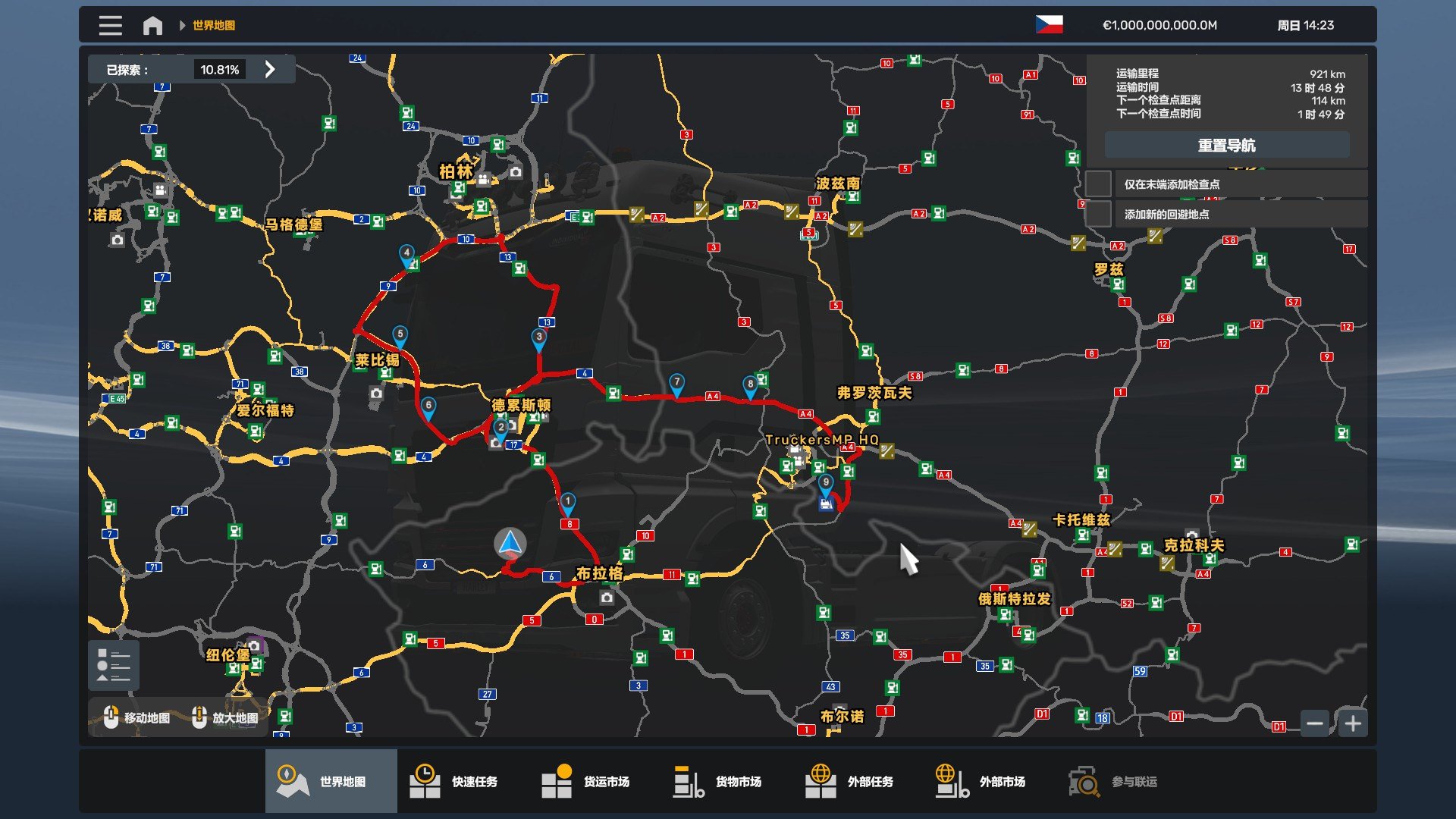Open the 外部任务 tab
Viewport: 1456px width, 819px height.
click(859, 781)
